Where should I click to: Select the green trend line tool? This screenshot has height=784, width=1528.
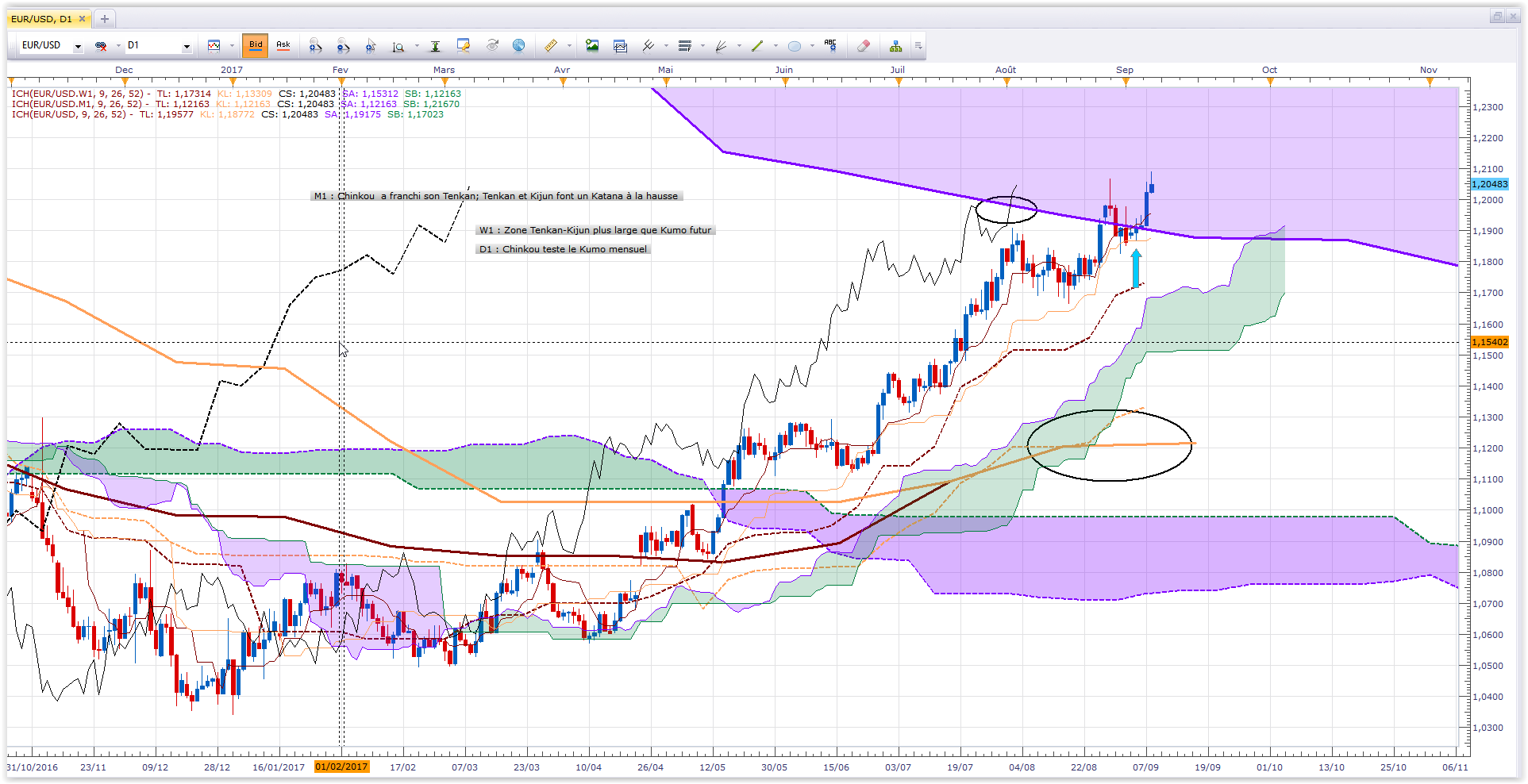click(x=757, y=46)
